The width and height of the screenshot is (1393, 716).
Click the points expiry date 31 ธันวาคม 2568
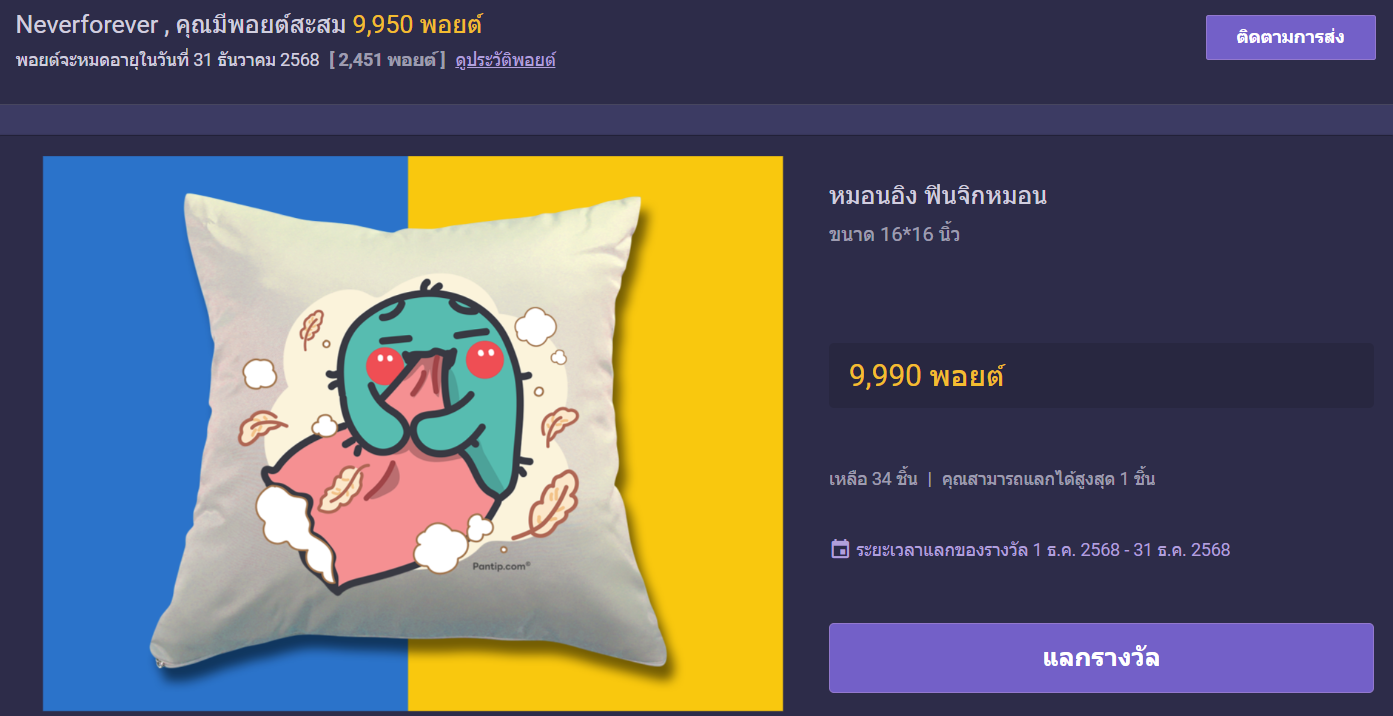(256, 60)
